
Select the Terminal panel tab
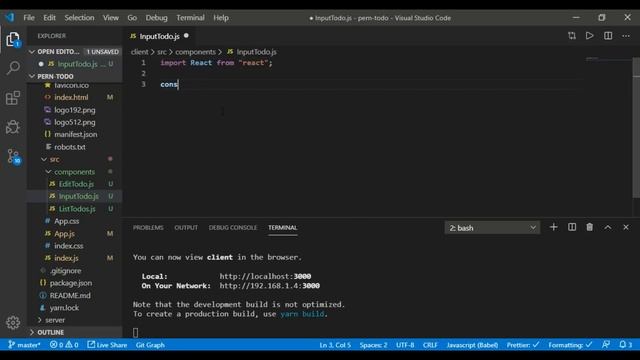(x=282, y=227)
